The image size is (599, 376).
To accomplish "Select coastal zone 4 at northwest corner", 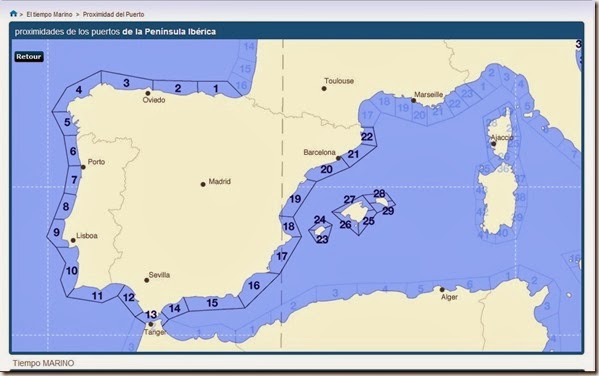I will 79,90.
